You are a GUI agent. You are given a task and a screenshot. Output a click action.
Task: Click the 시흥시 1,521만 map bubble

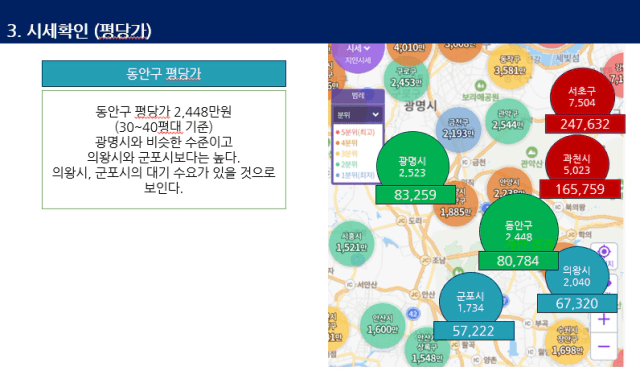pyautogui.click(x=351, y=243)
